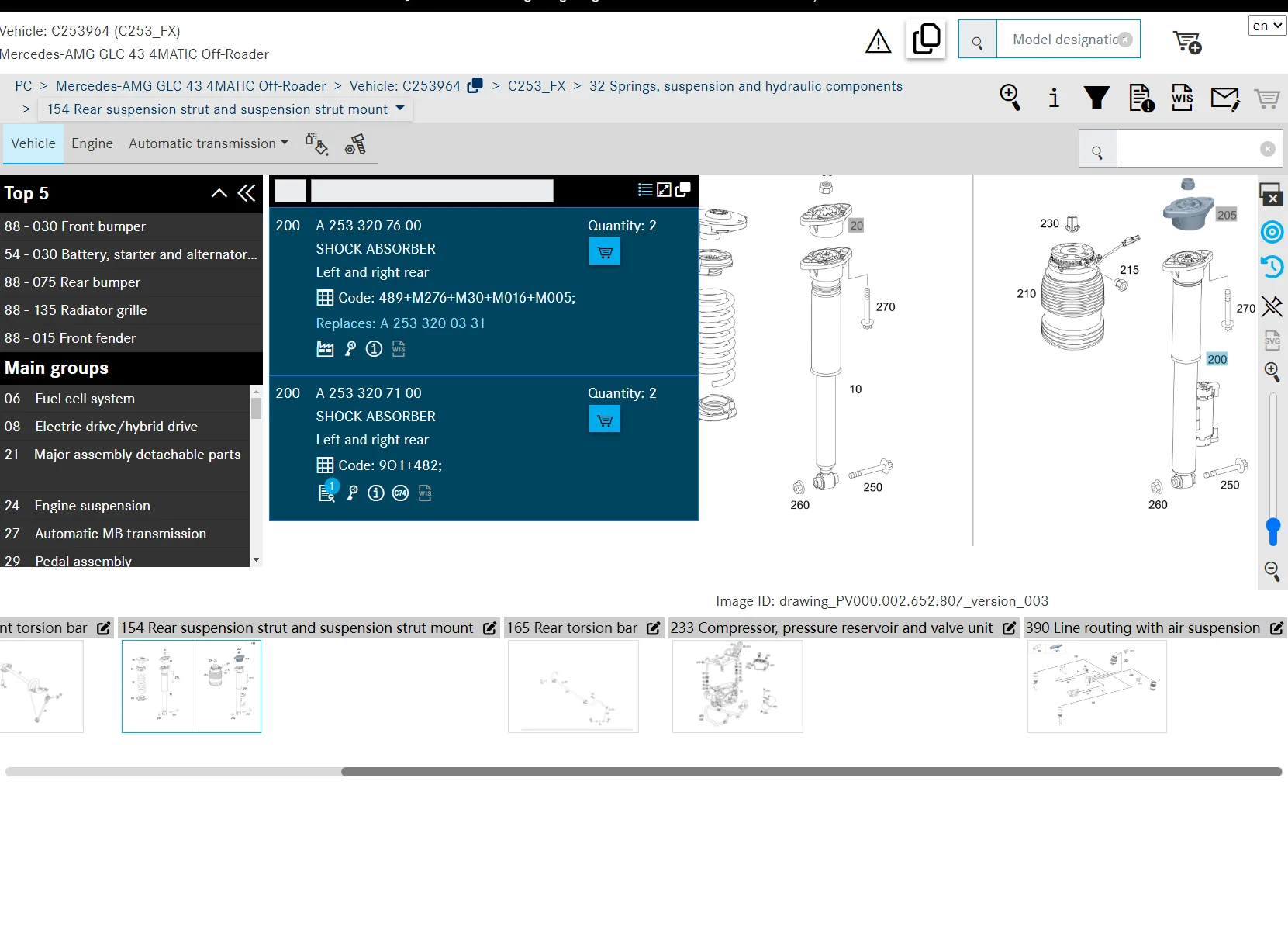Toggle the pin icon in drawing toolbar
The height and width of the screenshot is (937, 1288).
pos(1272,306)
